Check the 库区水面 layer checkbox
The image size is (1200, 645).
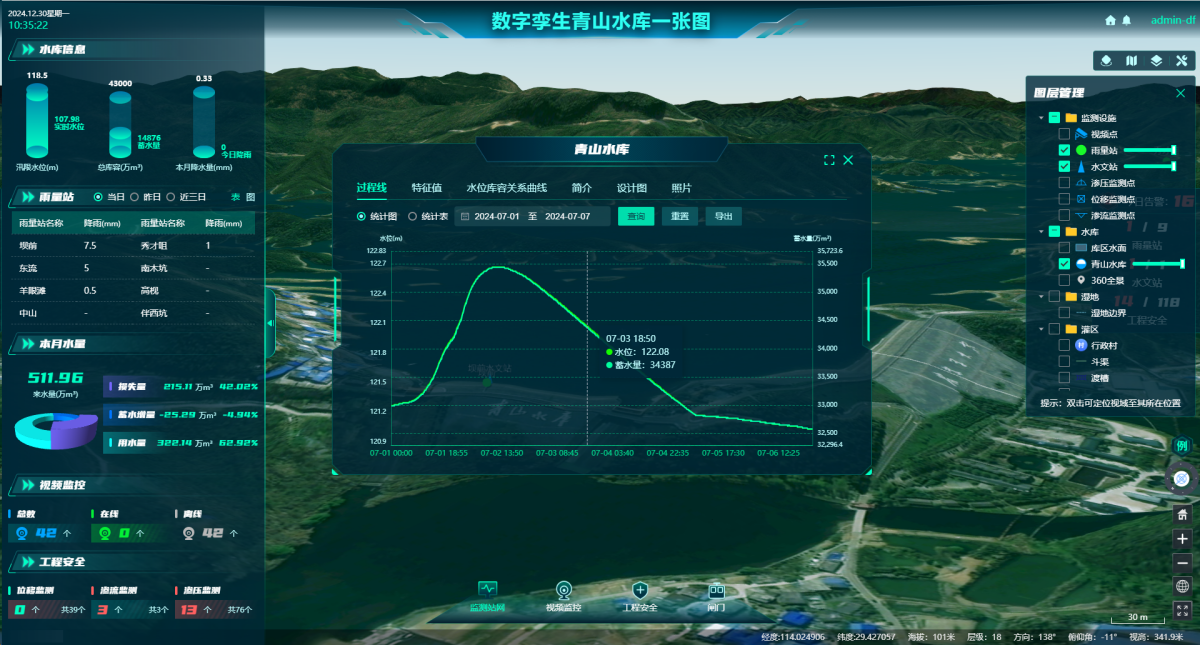pyautogui.click(x=1064, y=247)
